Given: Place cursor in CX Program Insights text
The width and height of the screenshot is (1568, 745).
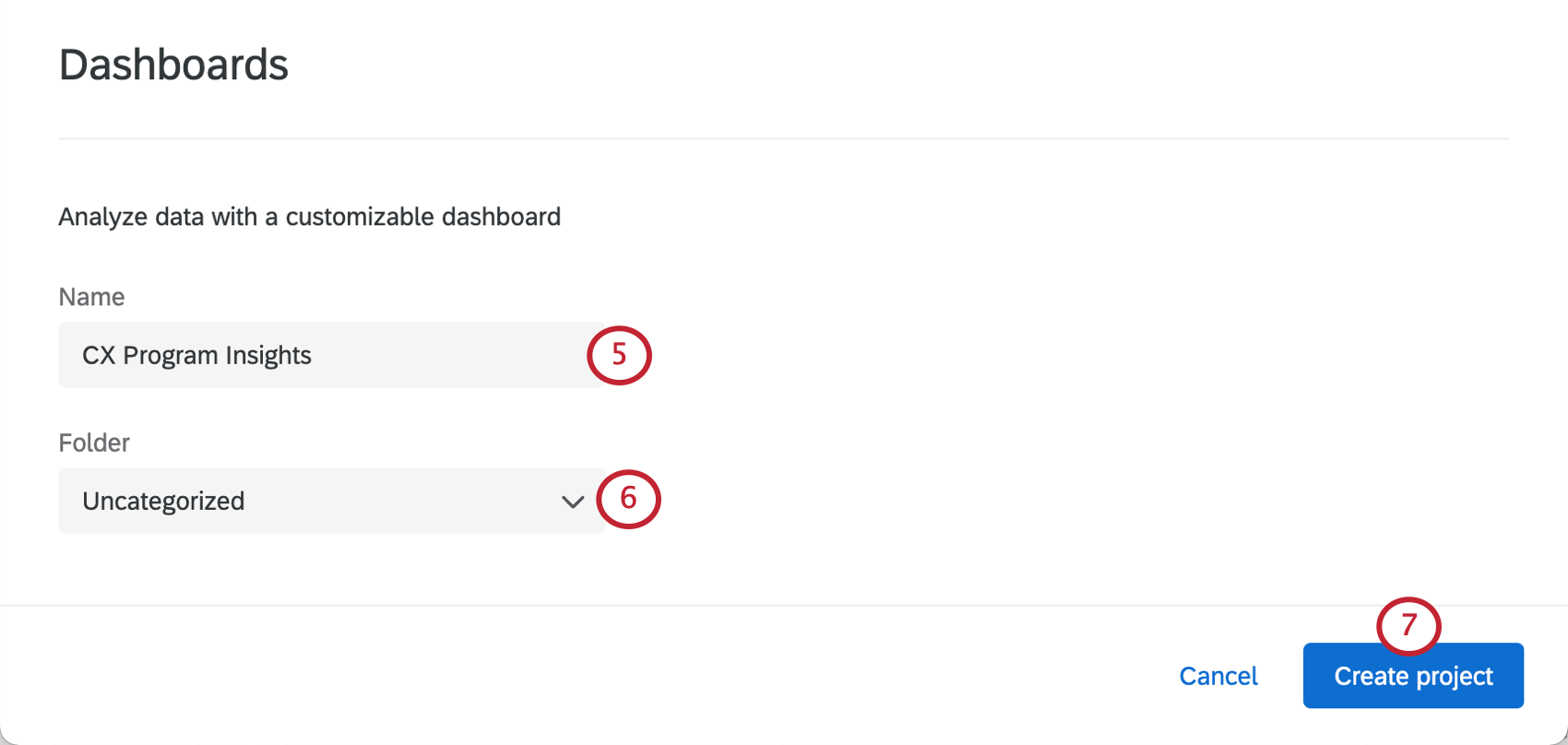Looking at the screenshot, I should point(196,356).
